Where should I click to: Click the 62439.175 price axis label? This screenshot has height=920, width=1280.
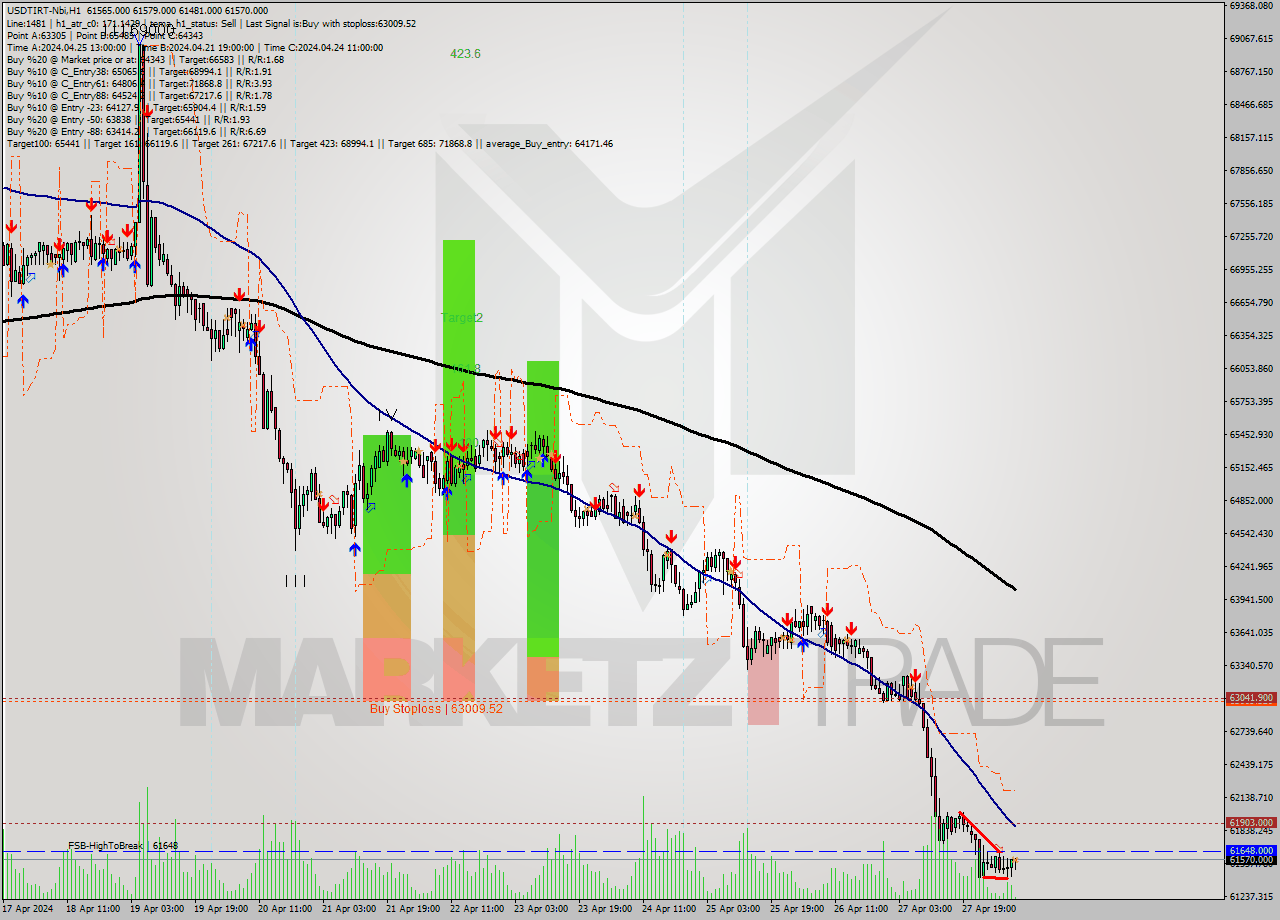click(1251, 764)
